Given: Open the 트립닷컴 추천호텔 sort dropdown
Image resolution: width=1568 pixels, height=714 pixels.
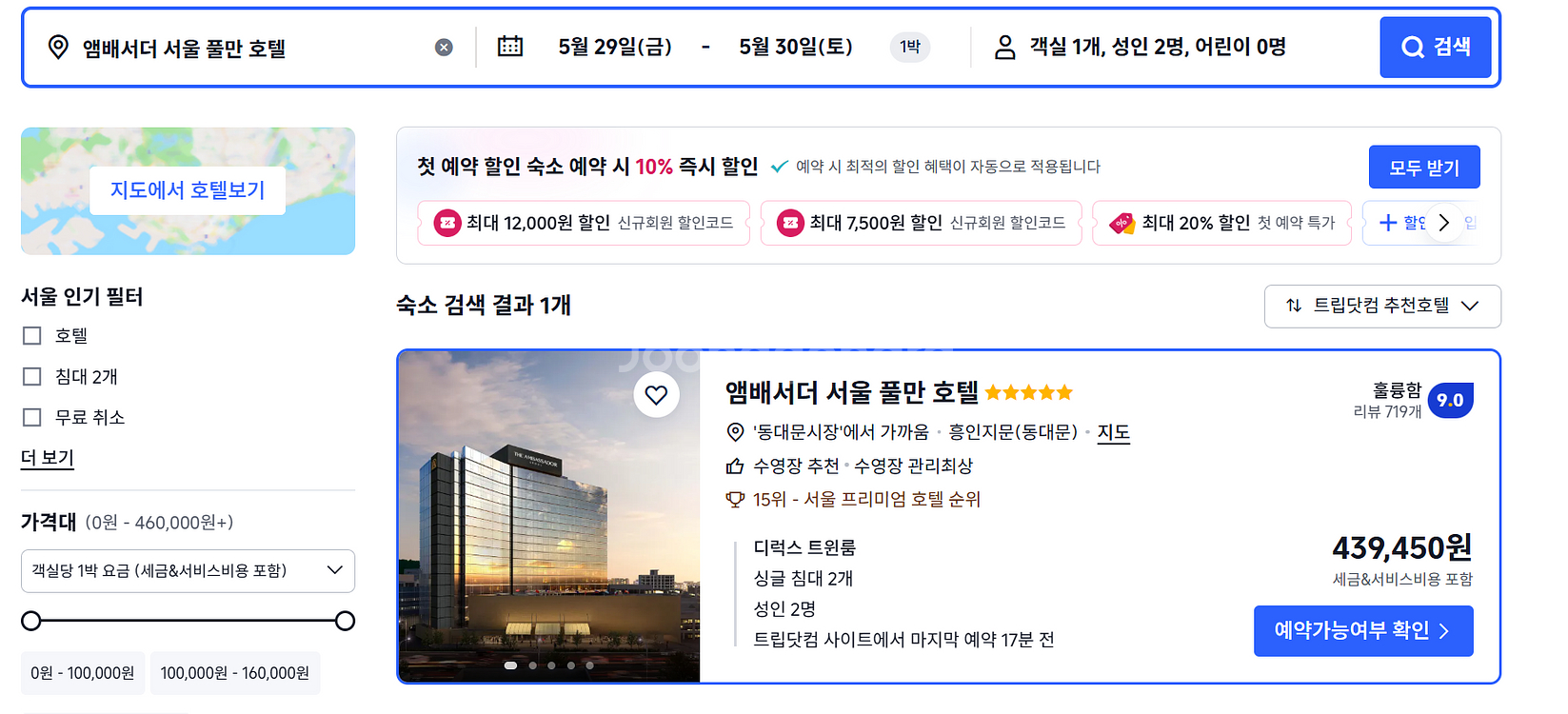Looking at the screenshot, I should point(1382,306).
